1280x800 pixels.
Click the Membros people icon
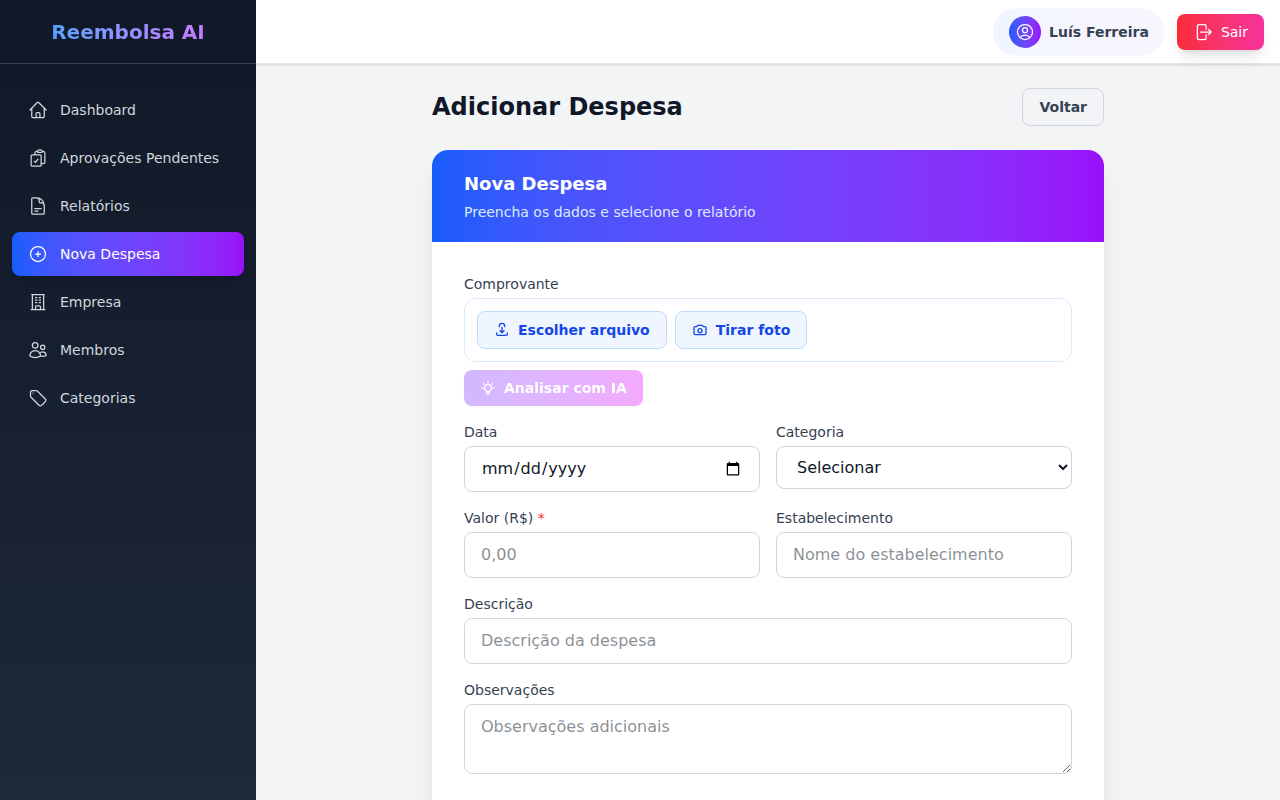click(x=38, y=350)
